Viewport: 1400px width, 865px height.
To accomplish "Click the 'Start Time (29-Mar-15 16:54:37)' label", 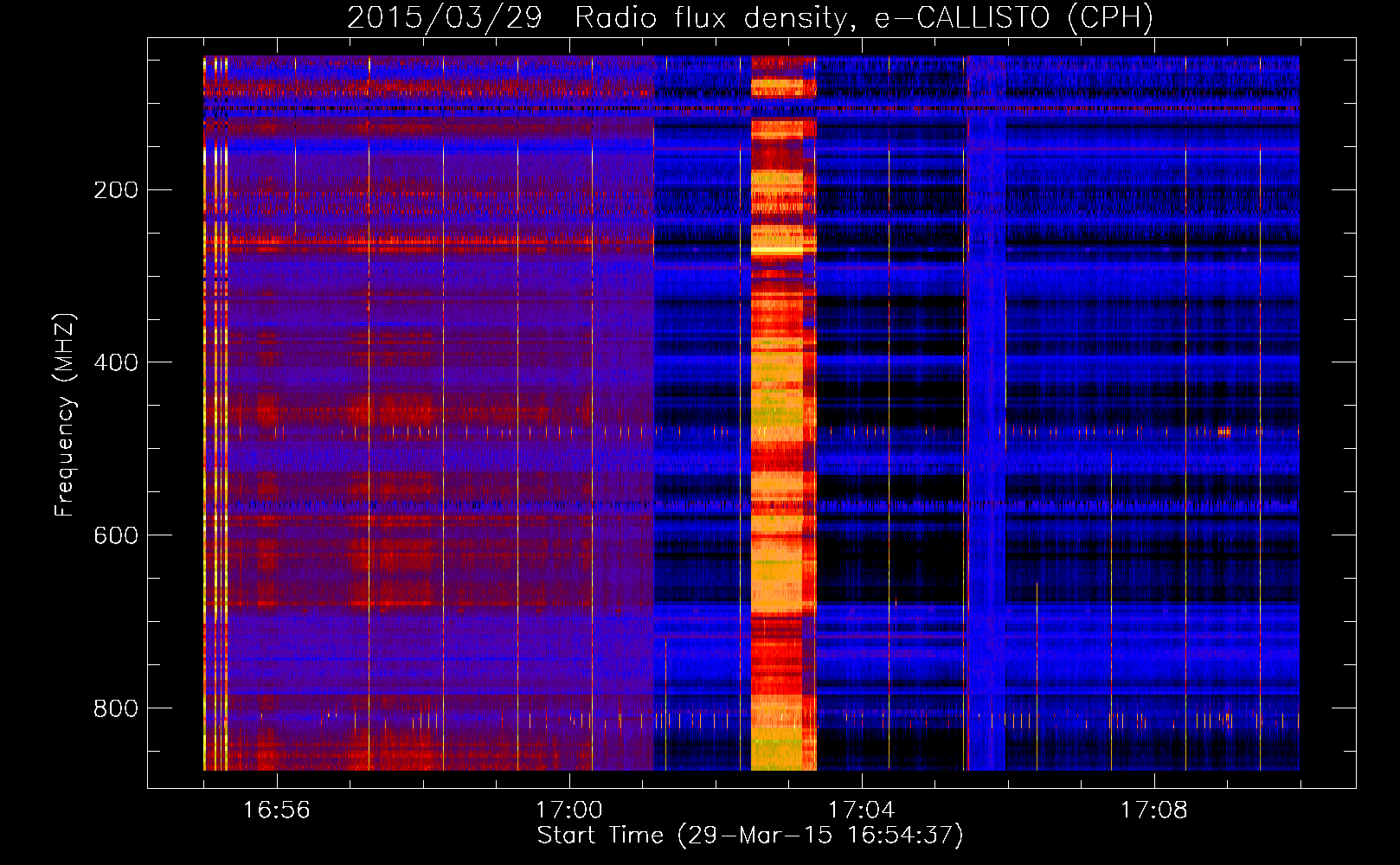I will point(750,836).
